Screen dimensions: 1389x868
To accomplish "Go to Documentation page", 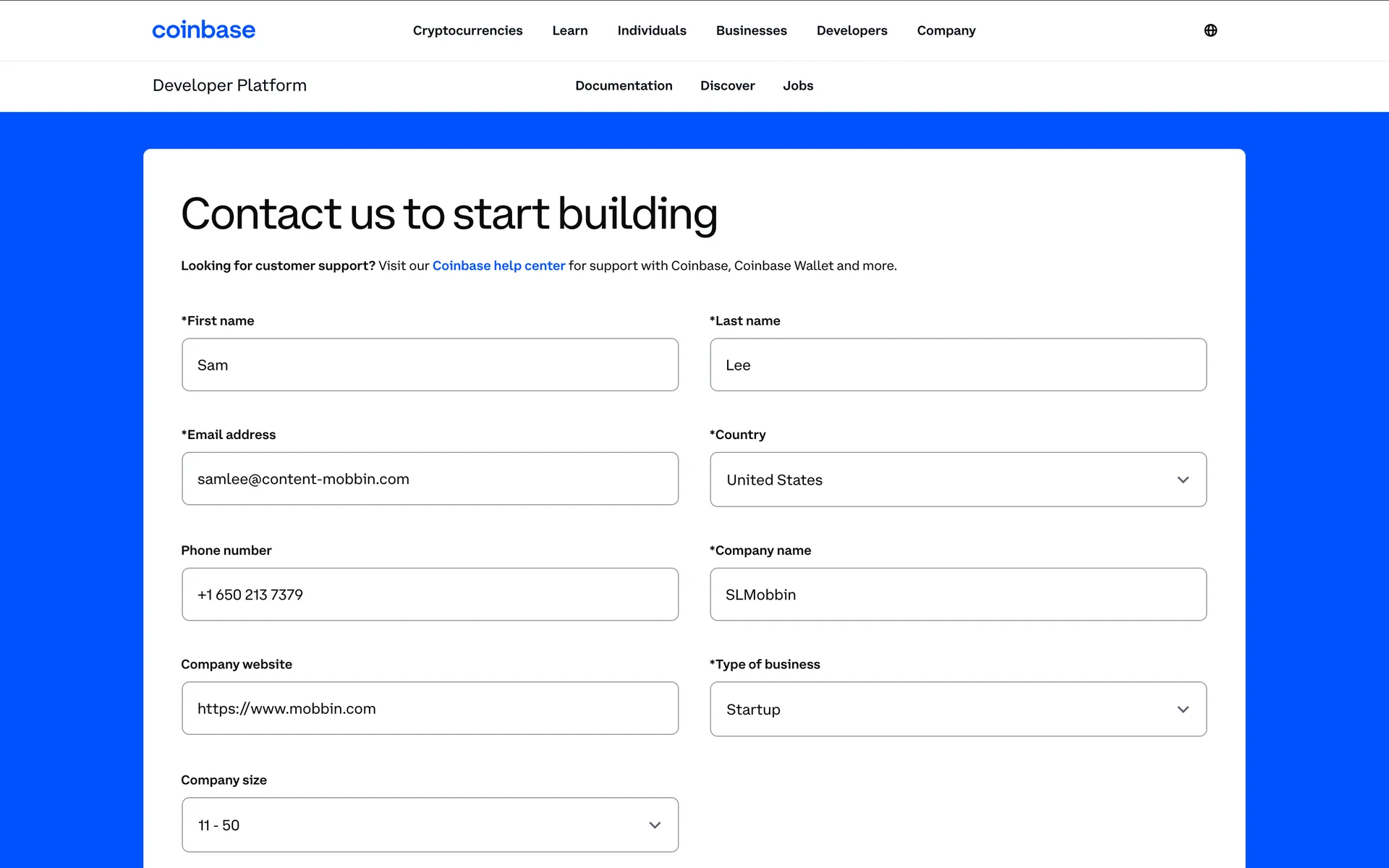I will [624, 85].
